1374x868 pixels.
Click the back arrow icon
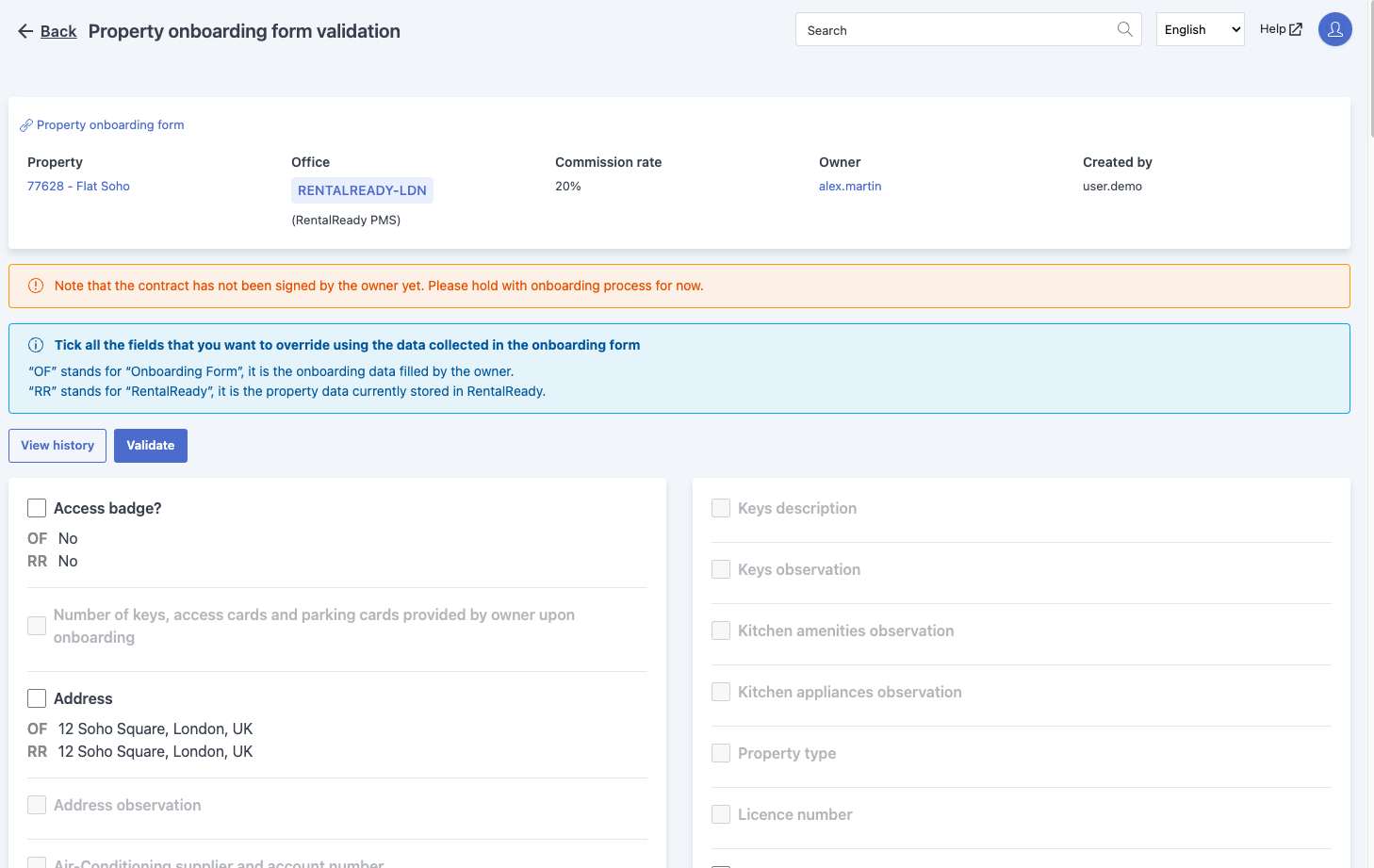tap(25, 31)
